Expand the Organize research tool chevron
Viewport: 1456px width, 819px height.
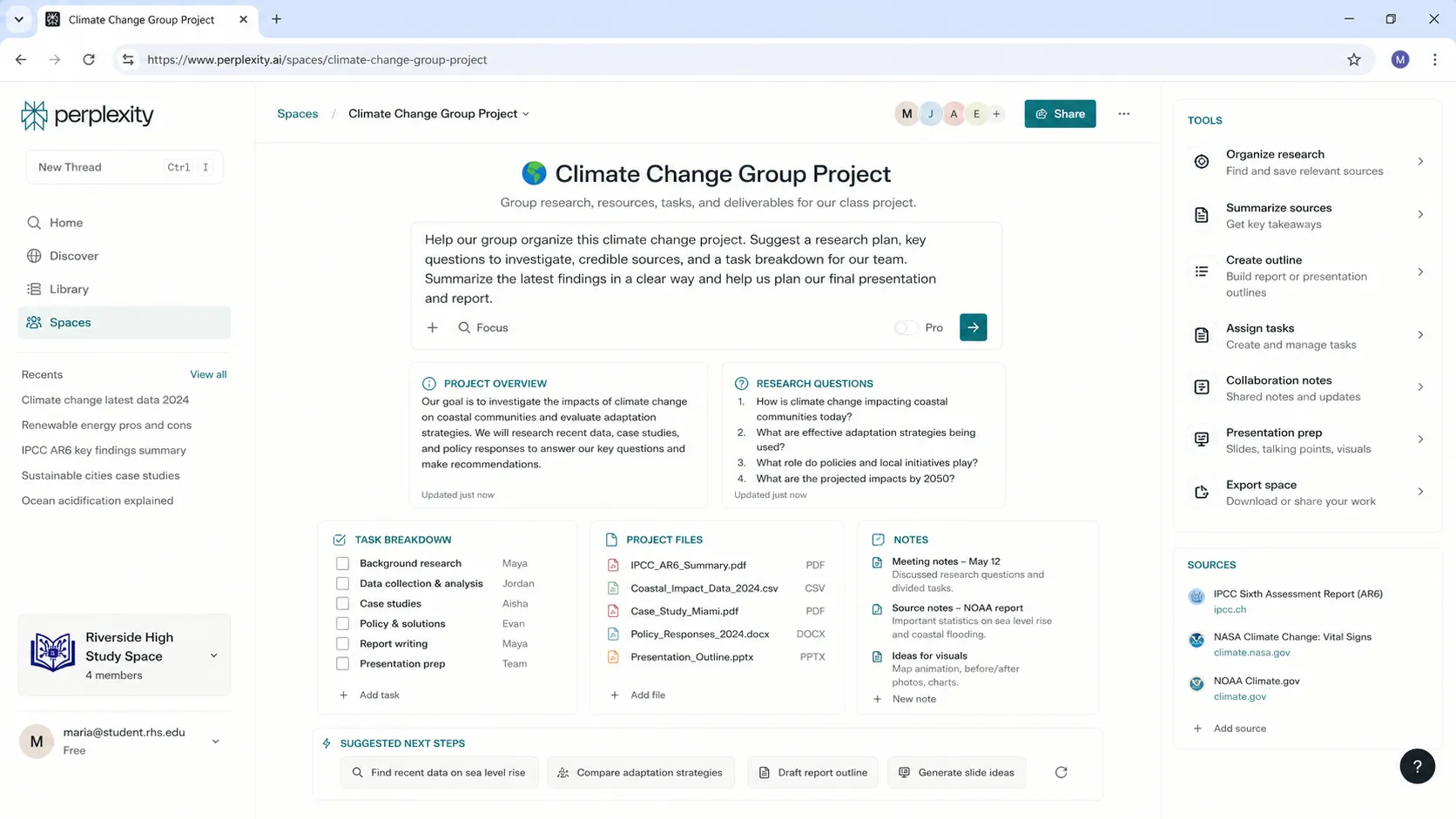coord(1420,162)
